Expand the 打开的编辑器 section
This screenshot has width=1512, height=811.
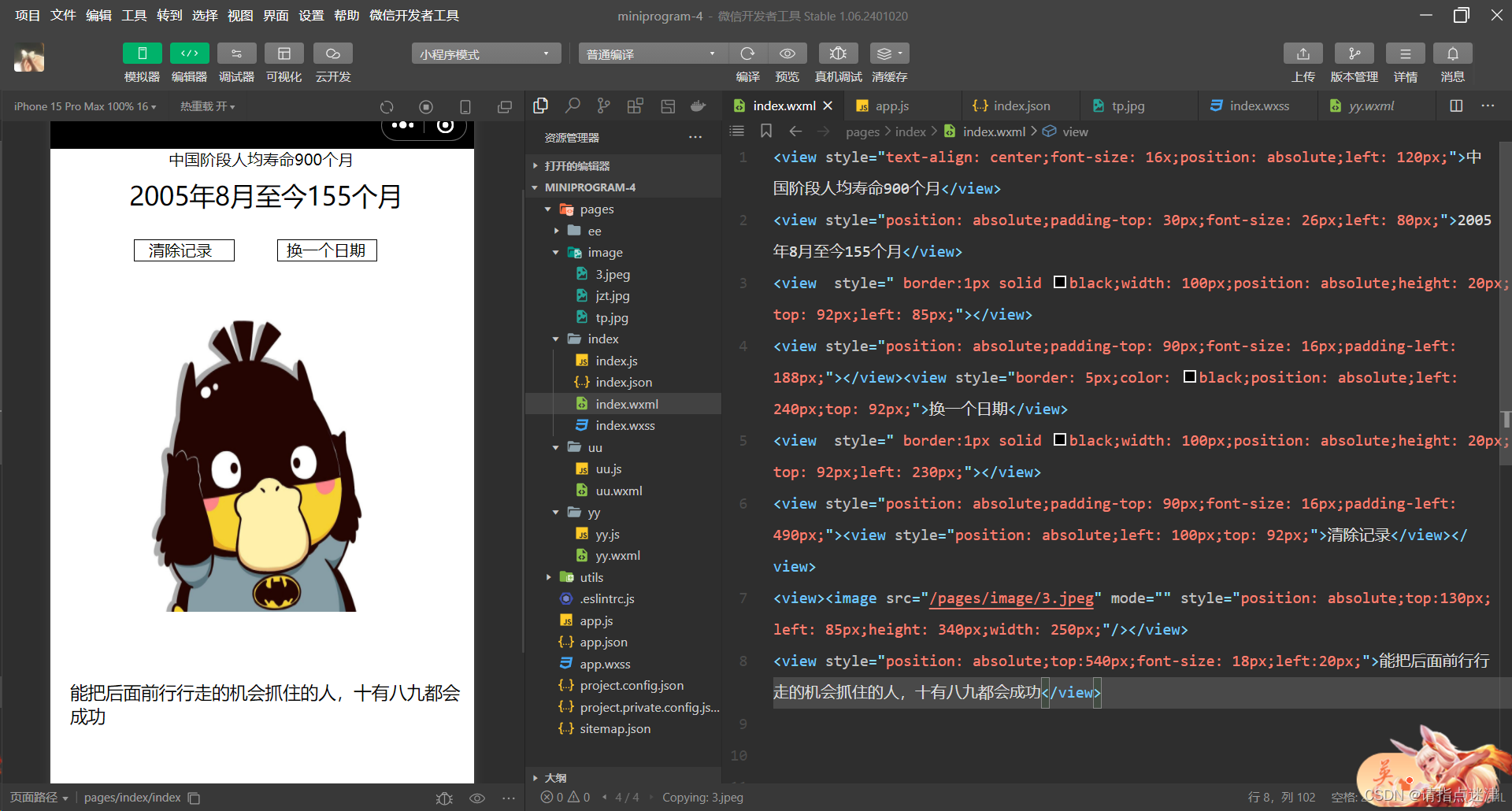[623, 166]
